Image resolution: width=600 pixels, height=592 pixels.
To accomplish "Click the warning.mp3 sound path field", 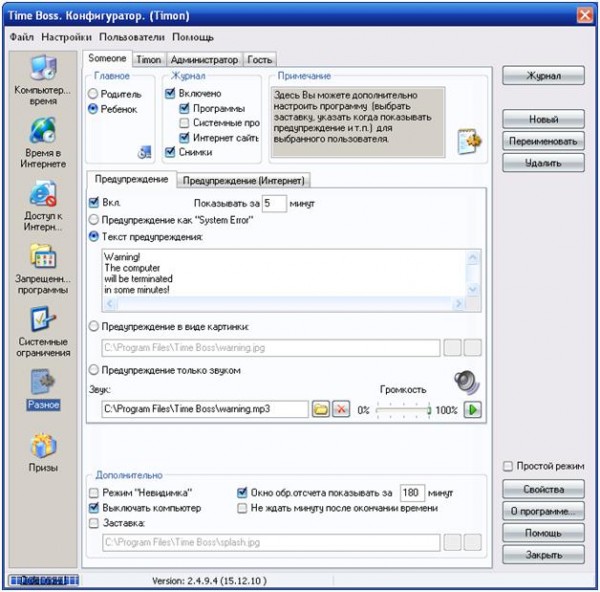I will (205, 409).
